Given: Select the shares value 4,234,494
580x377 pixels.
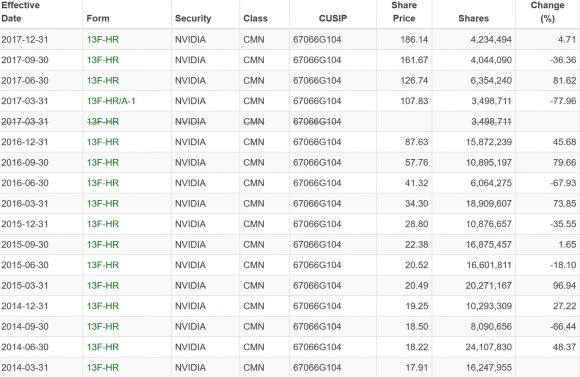Looking at the screenshot, I should pos(491,40).
